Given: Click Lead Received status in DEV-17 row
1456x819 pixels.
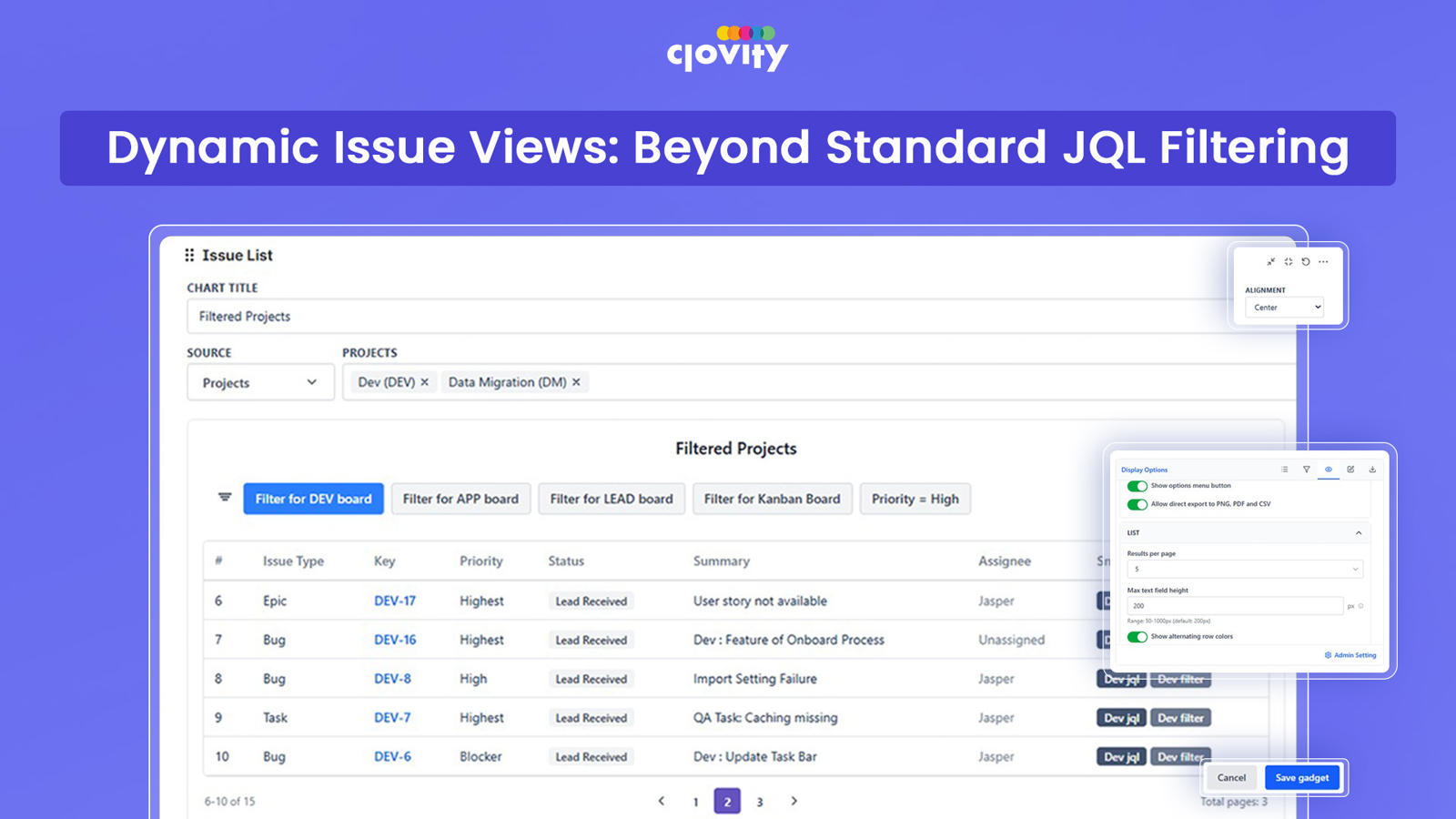Looking at the screenshot, I should tap(591, 602).
